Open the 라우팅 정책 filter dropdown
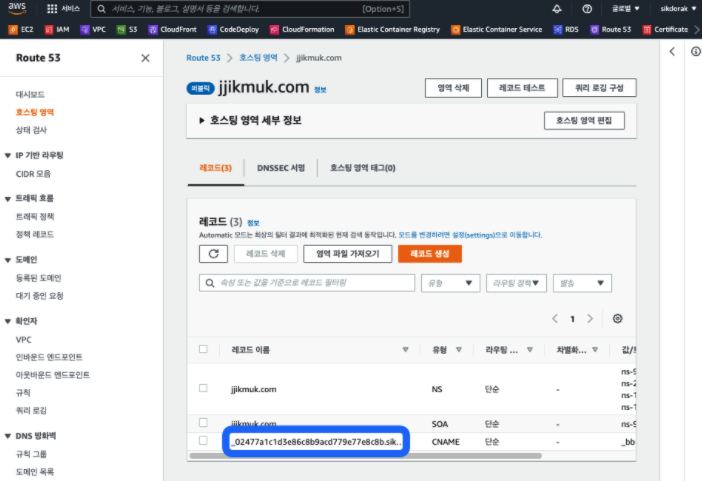This screenshot has height=481, width=702. click(x=516, y=283)
